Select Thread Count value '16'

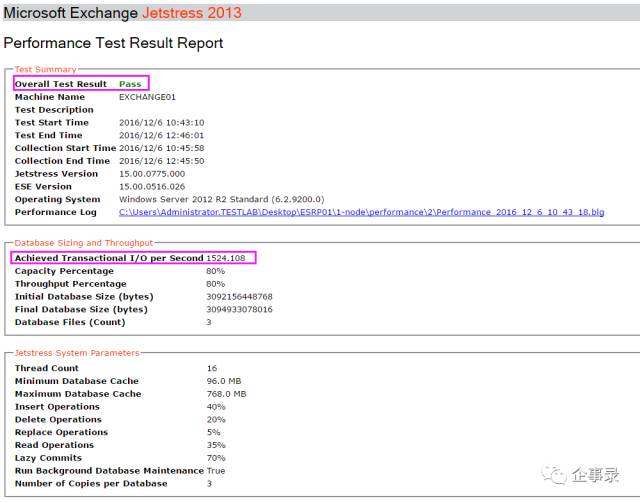[212, 368]
